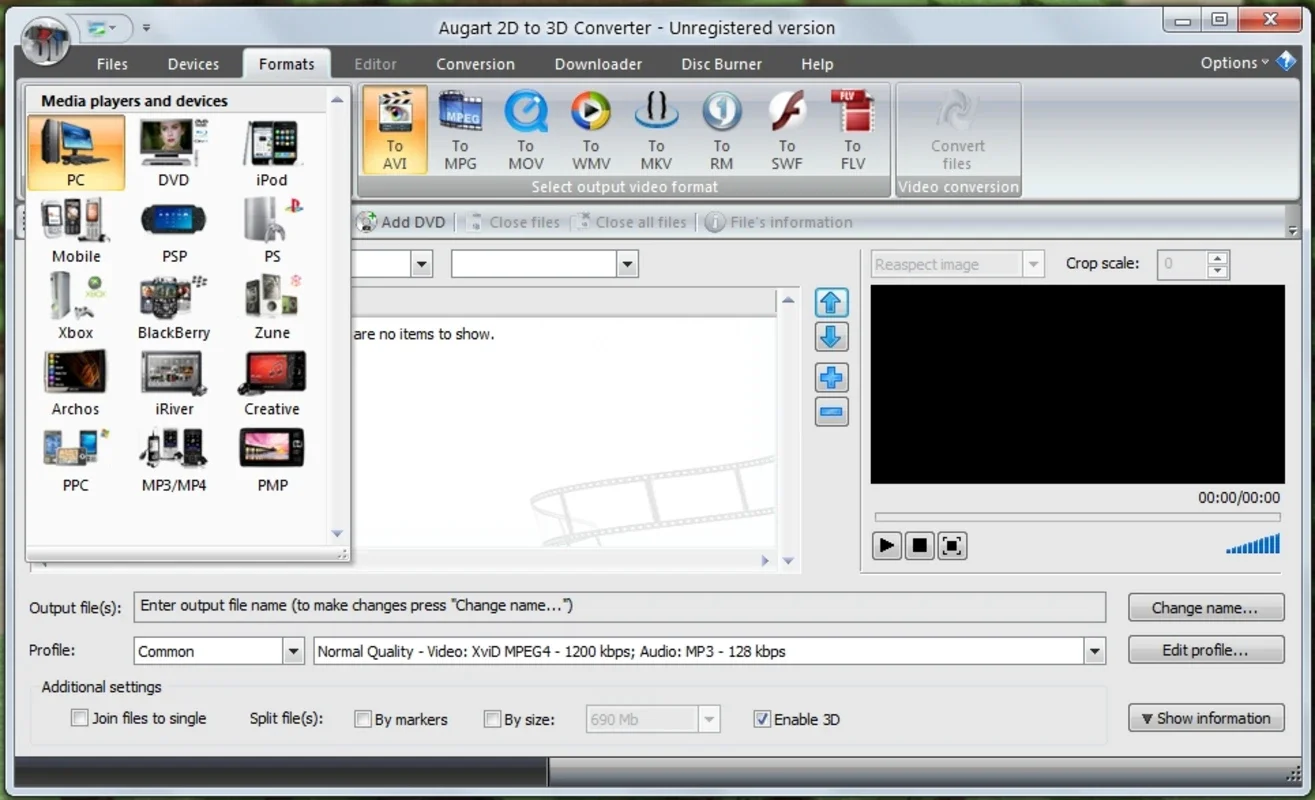
Task: Stop the video preview
Action: click(x=919, y=545)
